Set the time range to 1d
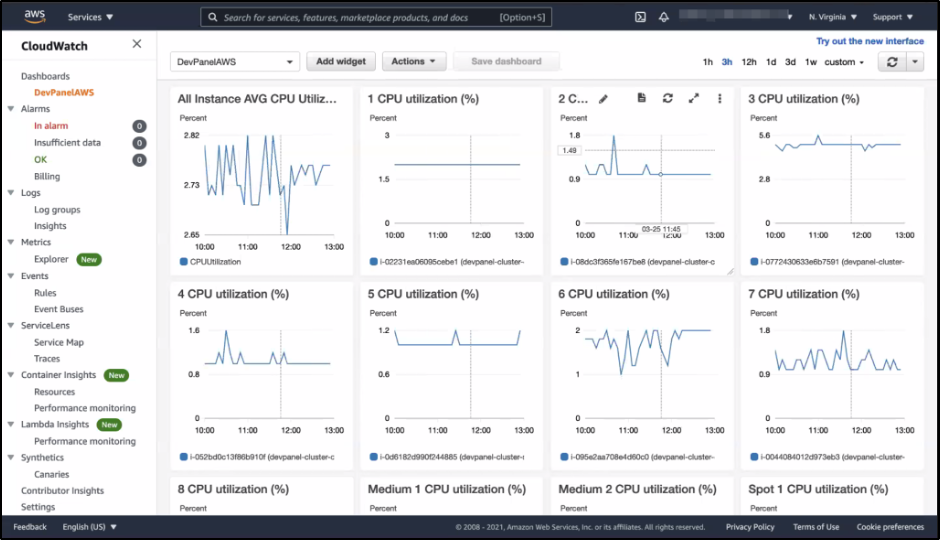Viewport: 940px width, 540px height. pyautogui.click(x=771, y=62)
